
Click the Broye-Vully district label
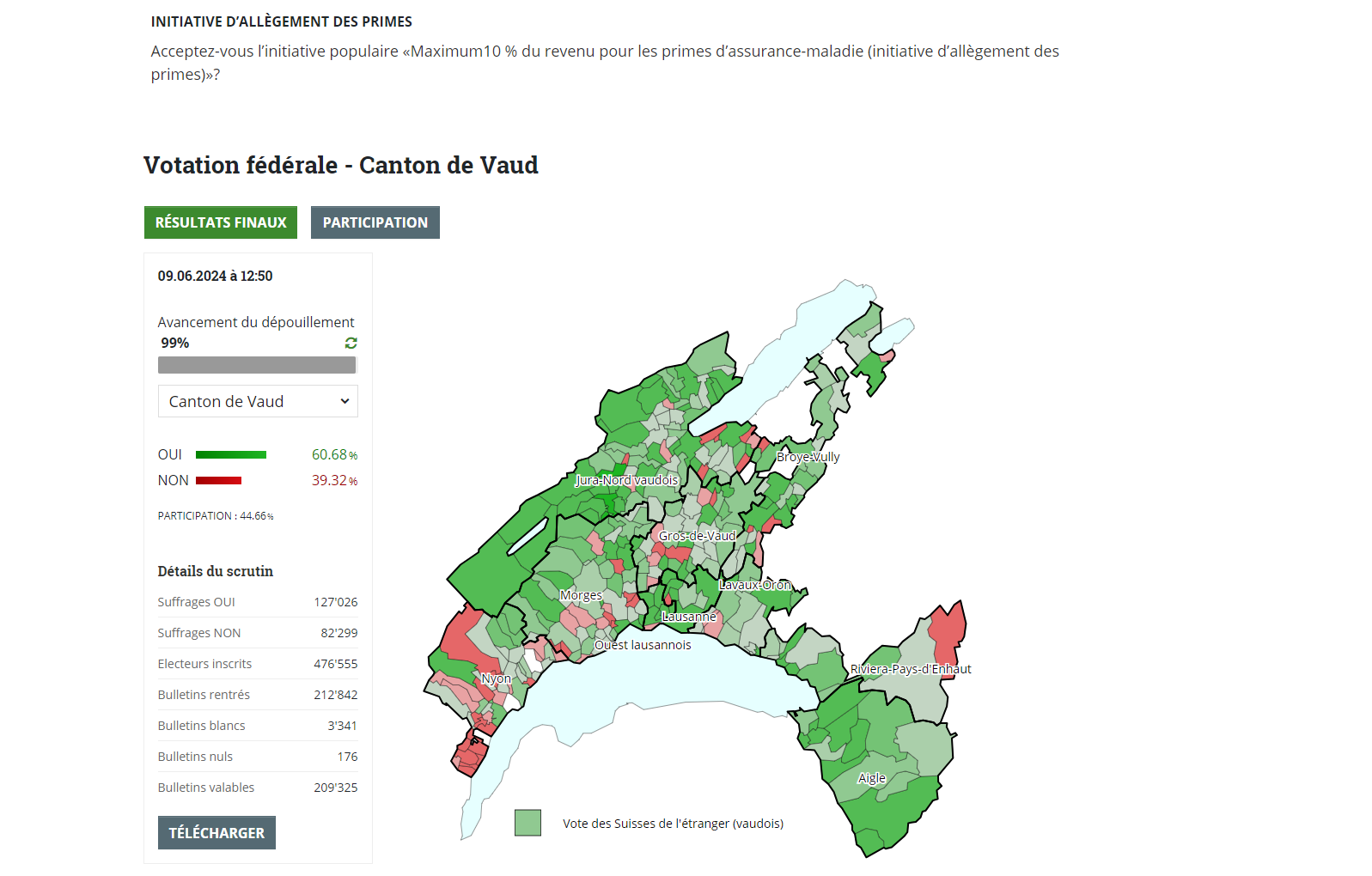pos(808,457)
